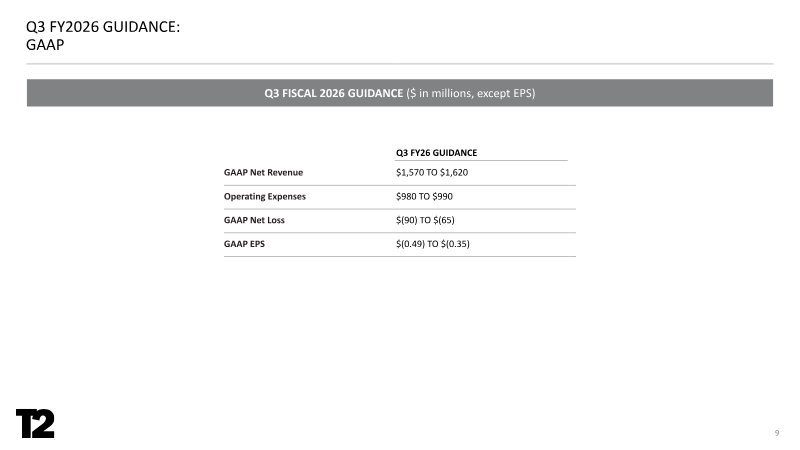This screenshot has width=800, height=450.
Task: Select the GAAP Net Revenue row label
Action: [x=263, y=172]
